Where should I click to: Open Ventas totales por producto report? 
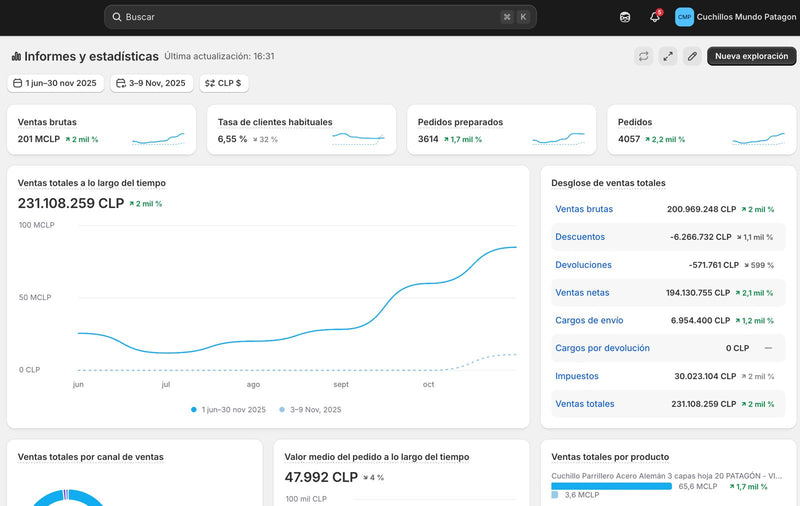tap(610, 457)
